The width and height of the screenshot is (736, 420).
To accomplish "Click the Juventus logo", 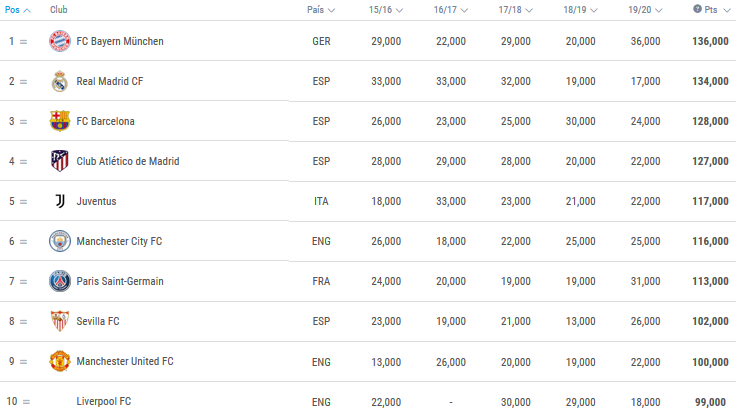I will point(60,201).
